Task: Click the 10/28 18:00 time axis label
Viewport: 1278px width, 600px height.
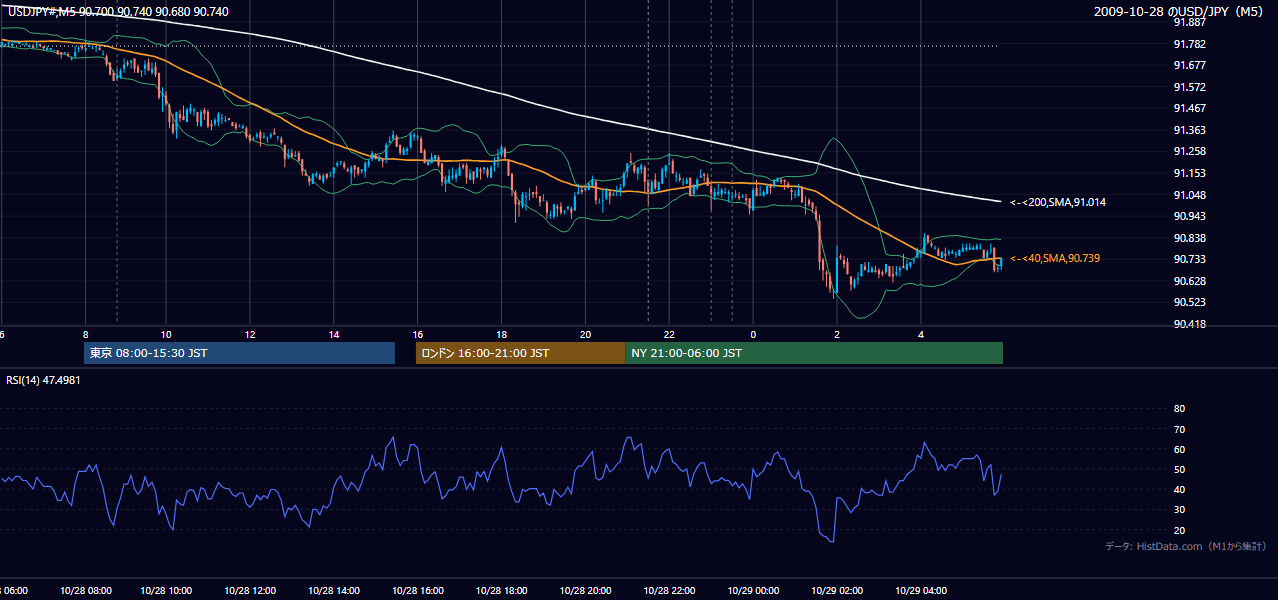Action: coord(501,590)
